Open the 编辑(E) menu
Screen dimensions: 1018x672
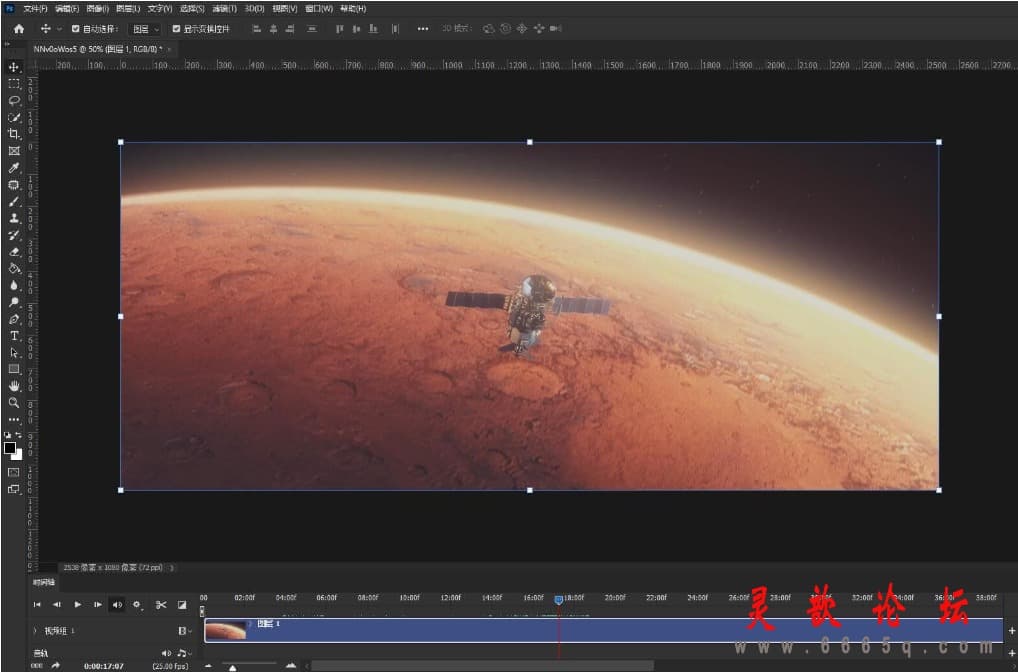(x=67, y=8)
